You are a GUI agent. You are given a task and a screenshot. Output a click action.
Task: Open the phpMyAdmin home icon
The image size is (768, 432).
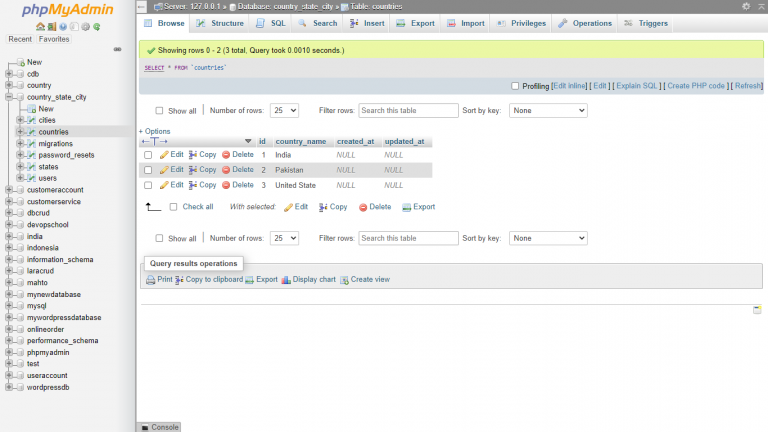pyautogui.click(x=40, y=26)
